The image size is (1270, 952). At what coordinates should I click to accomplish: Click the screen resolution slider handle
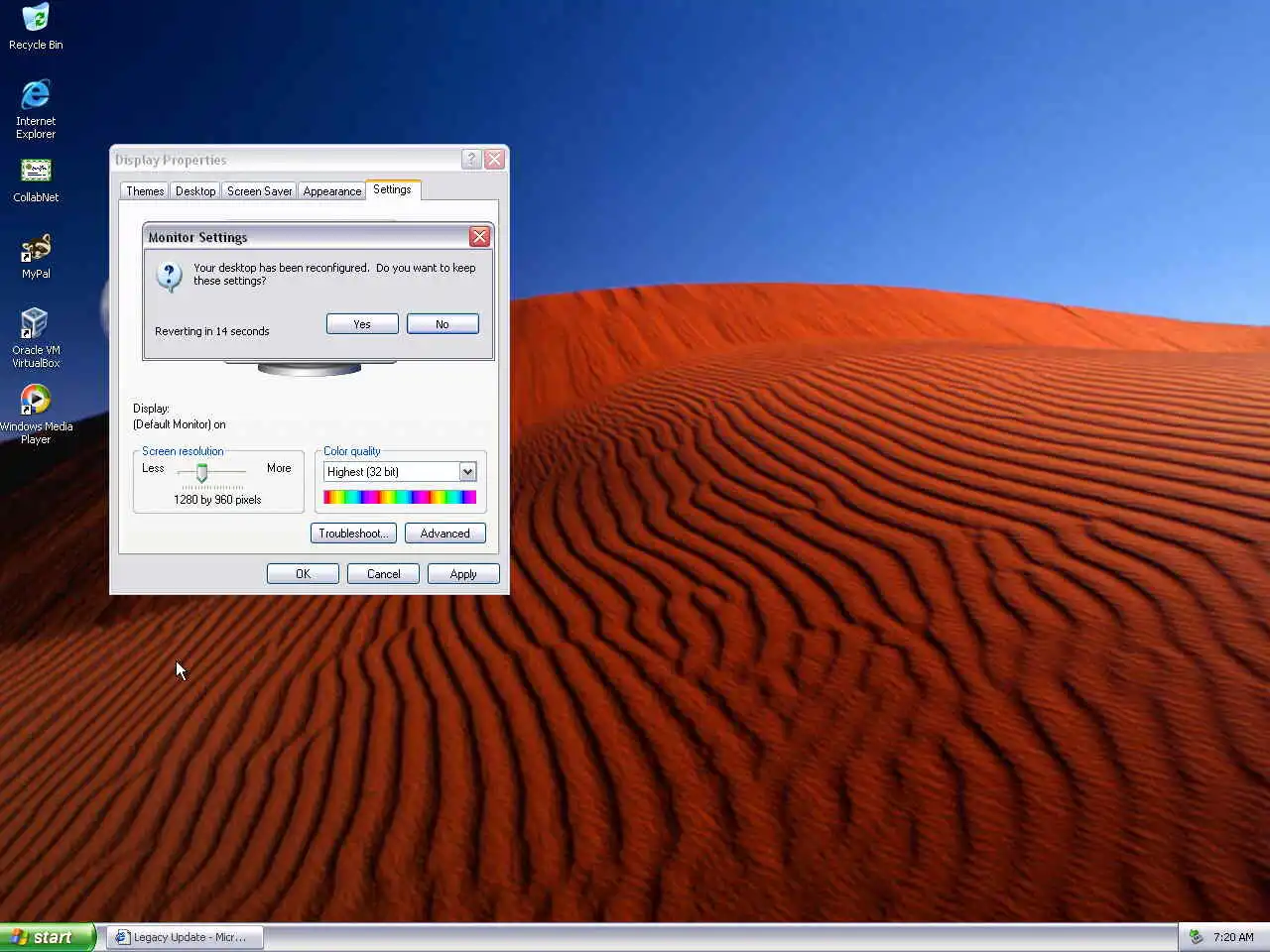click(x=201, y=473)
